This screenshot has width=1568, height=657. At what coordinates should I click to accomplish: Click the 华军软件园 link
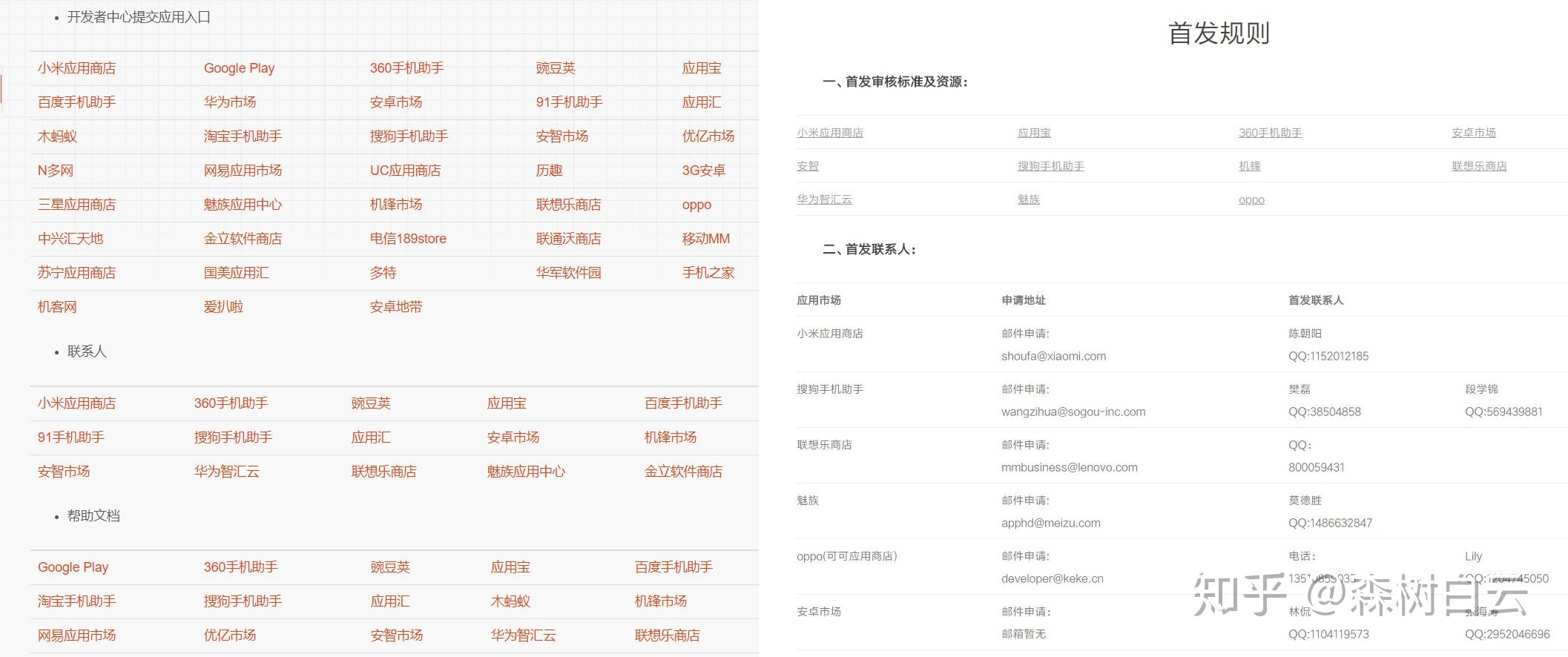[568, 273]
